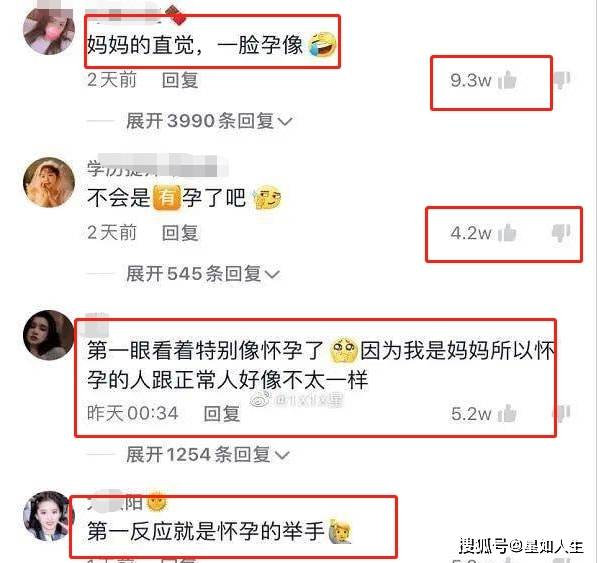Open the third commenter's dark avatar
The image size is (598, 563).
(48, 335)
